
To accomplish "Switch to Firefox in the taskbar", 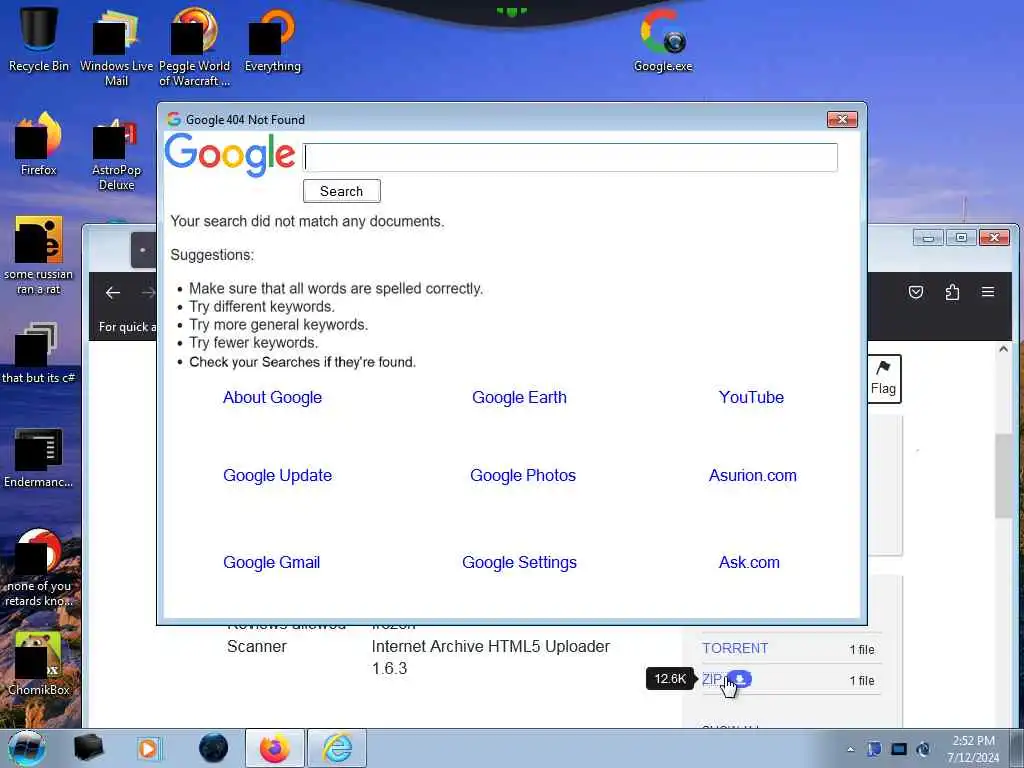I will (275, 748).
